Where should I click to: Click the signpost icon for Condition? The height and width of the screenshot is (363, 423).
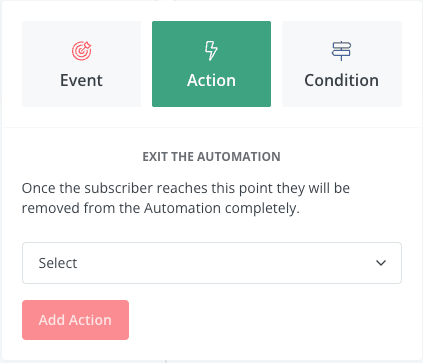(x=341, y=51)
